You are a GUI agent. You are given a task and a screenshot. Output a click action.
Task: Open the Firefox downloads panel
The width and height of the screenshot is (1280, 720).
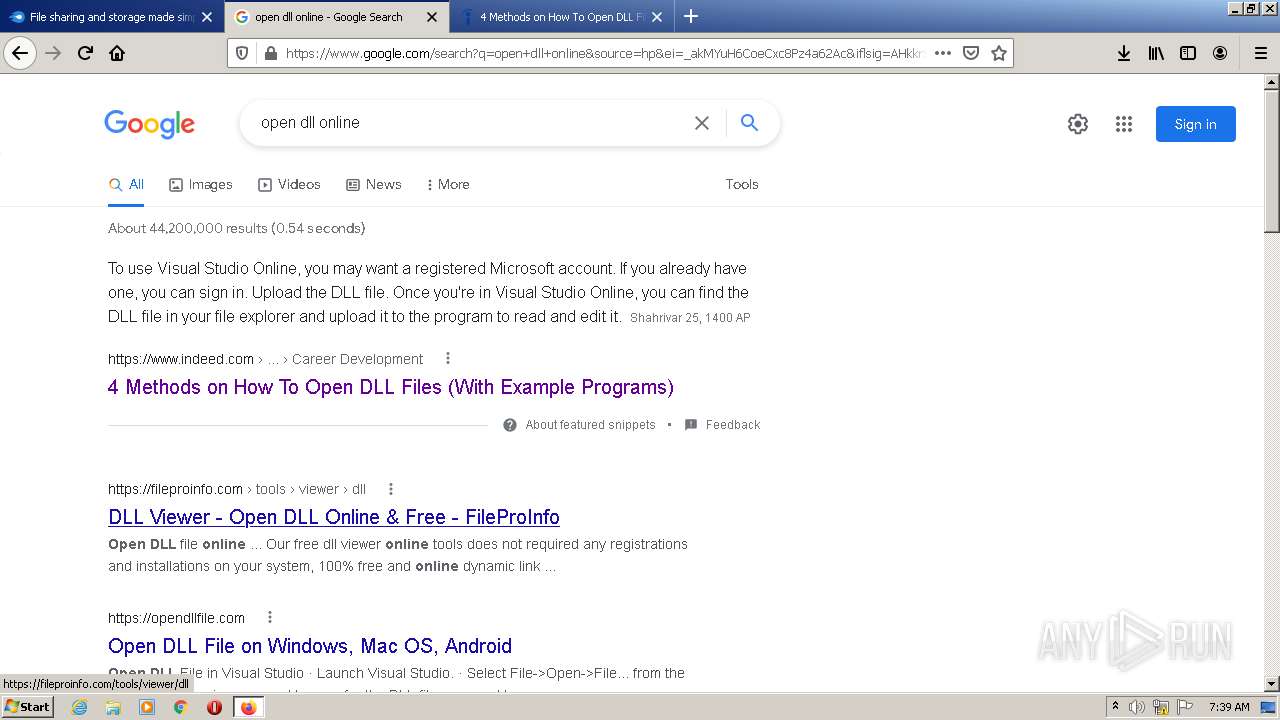pos(1124,53)
